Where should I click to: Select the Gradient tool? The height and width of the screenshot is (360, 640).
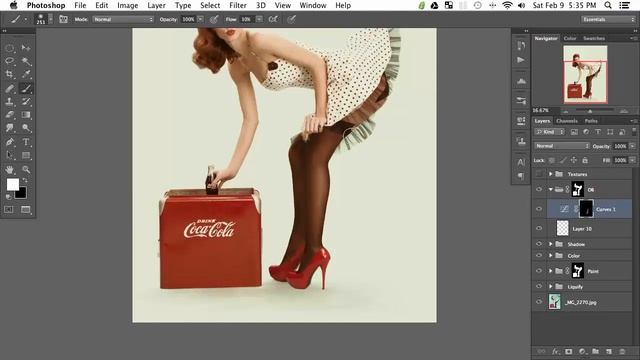point(26,115)
